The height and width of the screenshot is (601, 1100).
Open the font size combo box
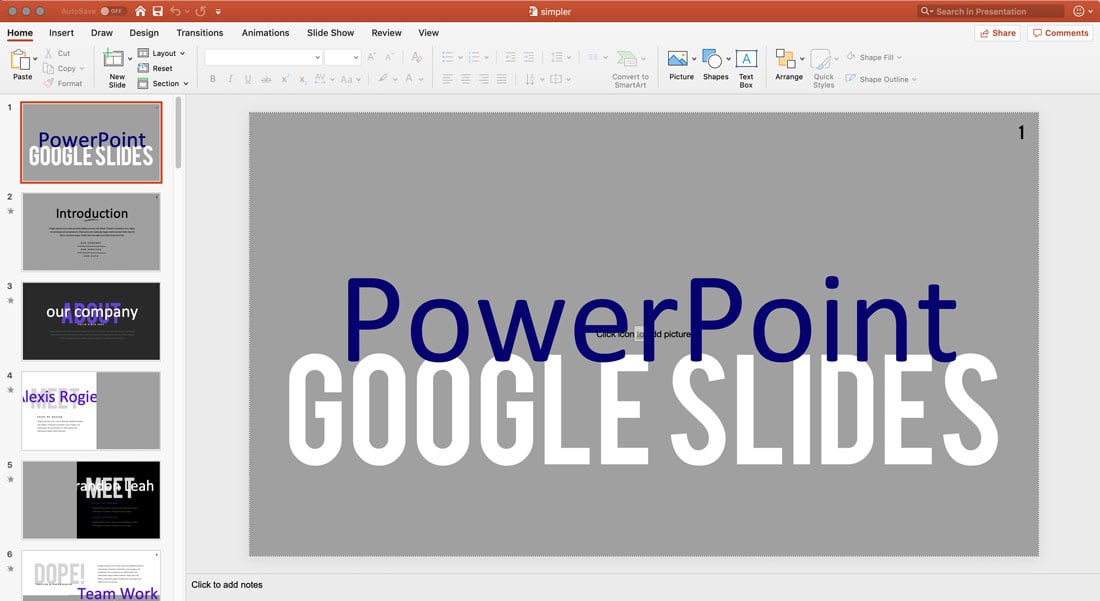pos(342,58)
